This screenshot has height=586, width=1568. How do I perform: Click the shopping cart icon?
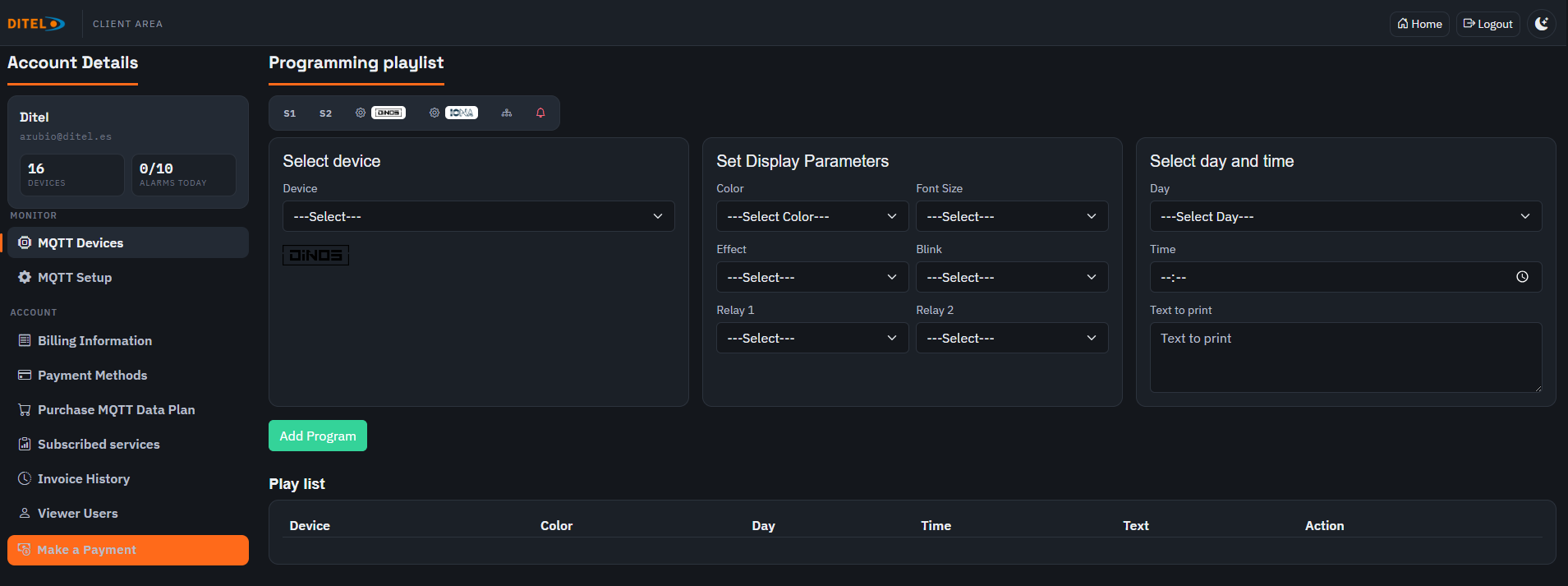[x=25, y=409]
